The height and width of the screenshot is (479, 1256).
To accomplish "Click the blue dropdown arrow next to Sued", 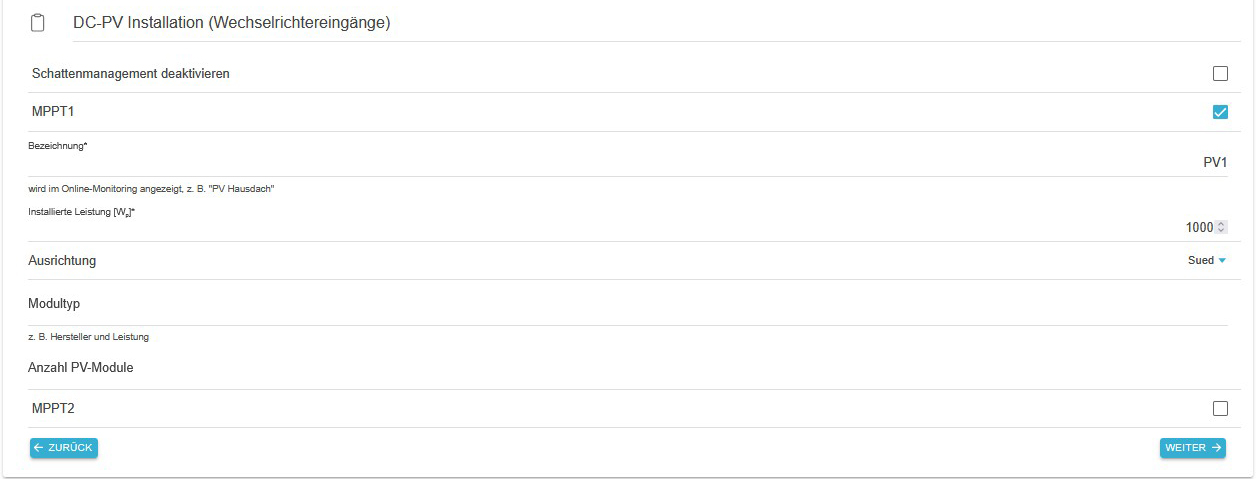I will [1221, 260].
